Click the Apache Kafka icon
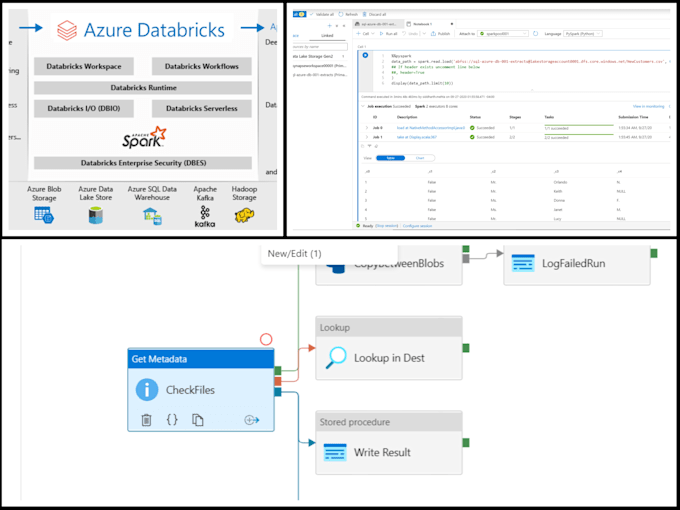 pos(205,216)
